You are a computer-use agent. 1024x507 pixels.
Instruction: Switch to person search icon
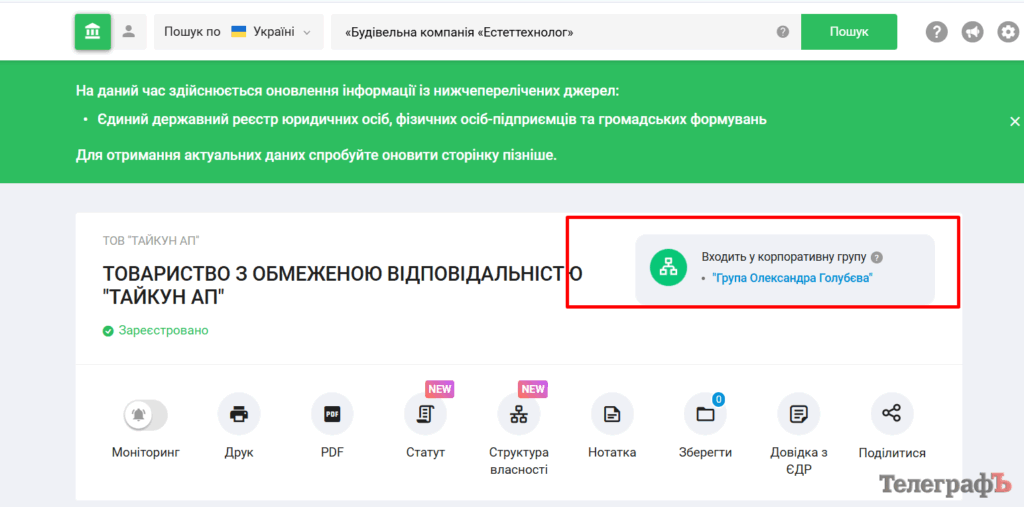pyautogui.click(x=129, y=32)
